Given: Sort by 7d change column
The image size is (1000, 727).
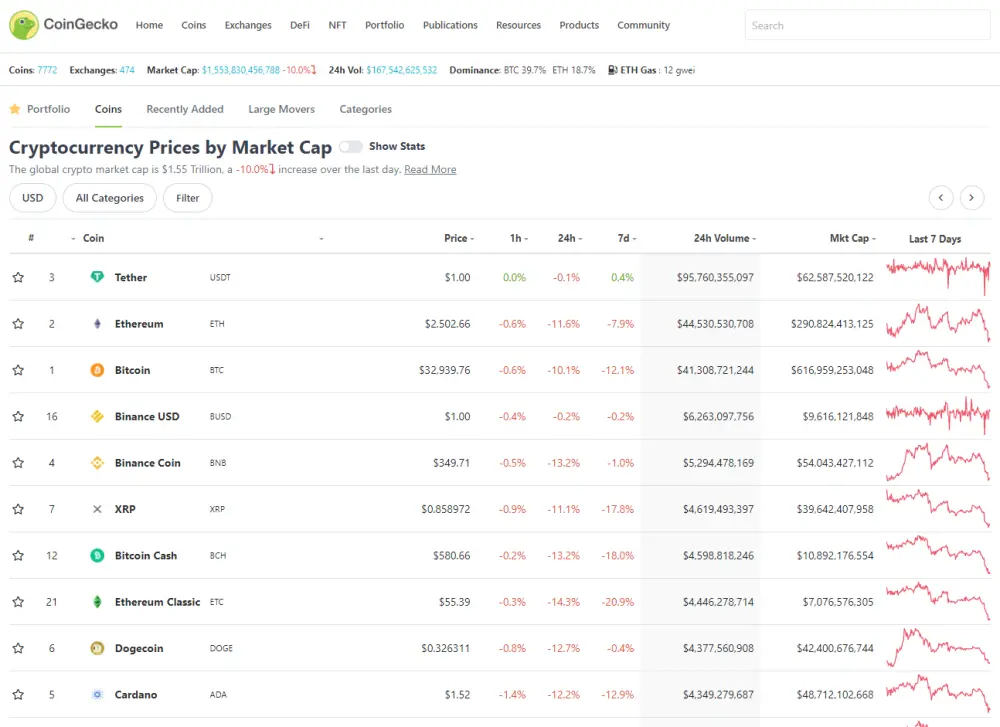Looking at the screenshot, I should point(626,238).
